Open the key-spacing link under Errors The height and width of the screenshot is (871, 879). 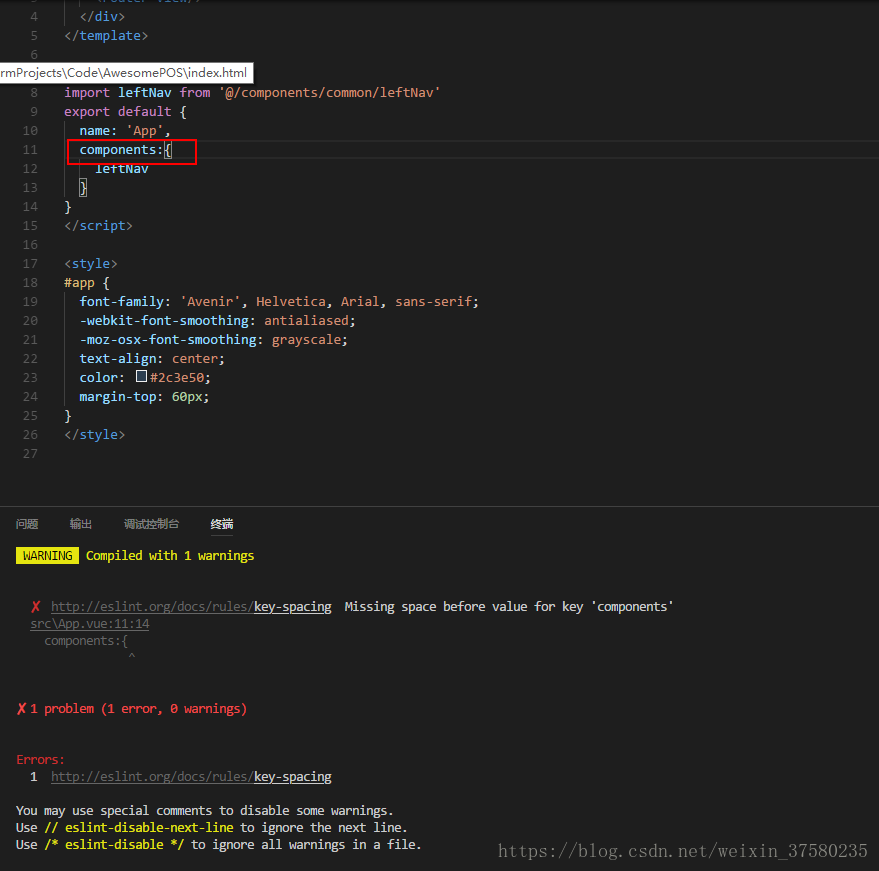191,777
